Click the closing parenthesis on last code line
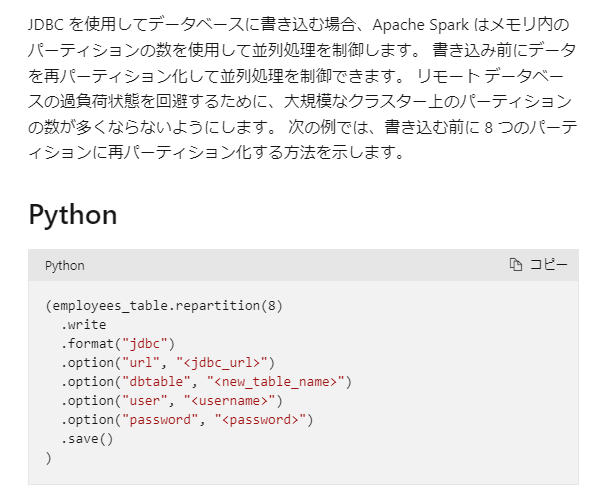Viewport: 602px width, 492px height. 48,458
